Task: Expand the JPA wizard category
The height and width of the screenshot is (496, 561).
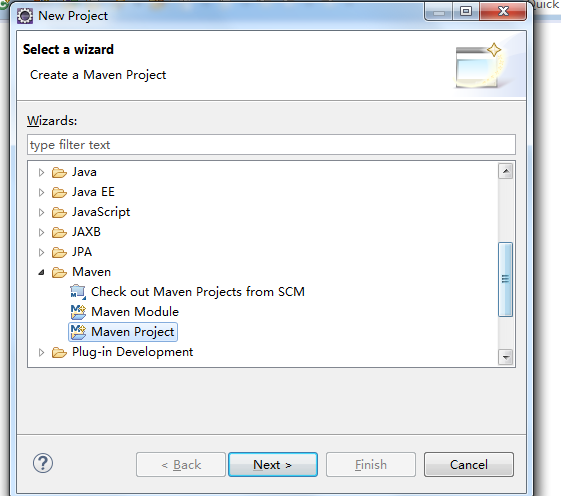Action: (x=41, y=253)
